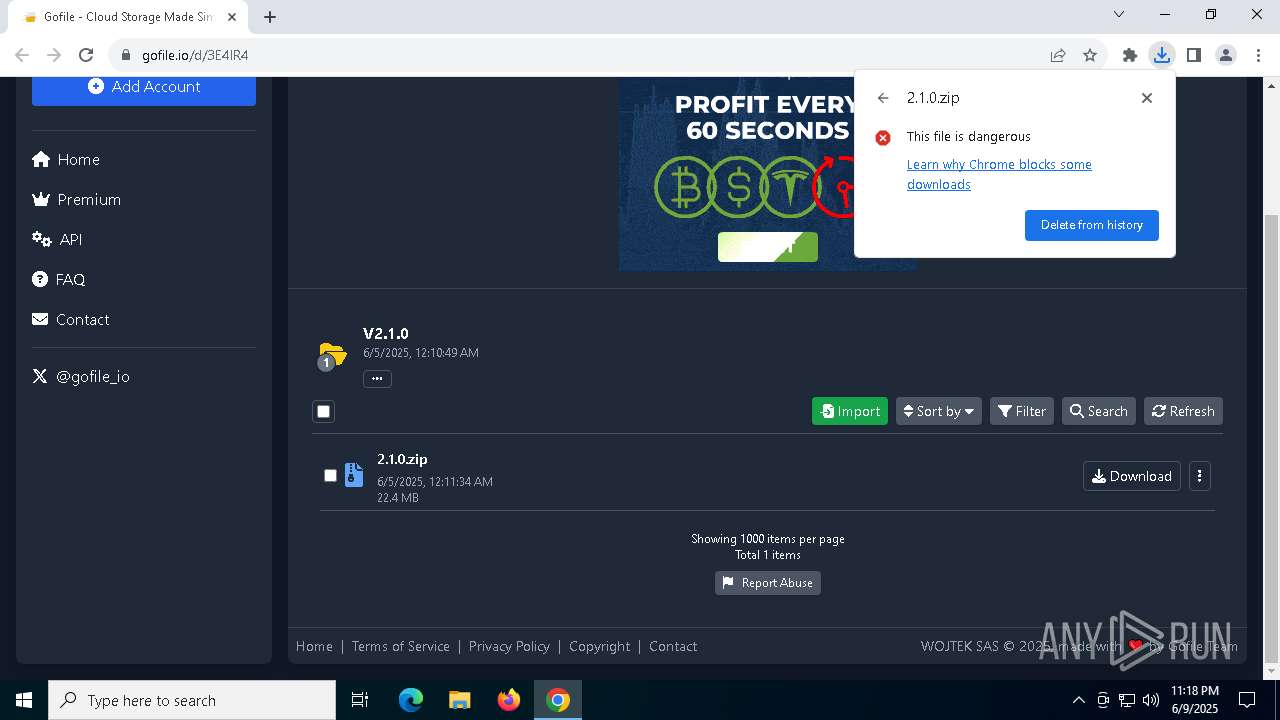Open the @gofile_io X link
1280x720 pixels.
81,376
